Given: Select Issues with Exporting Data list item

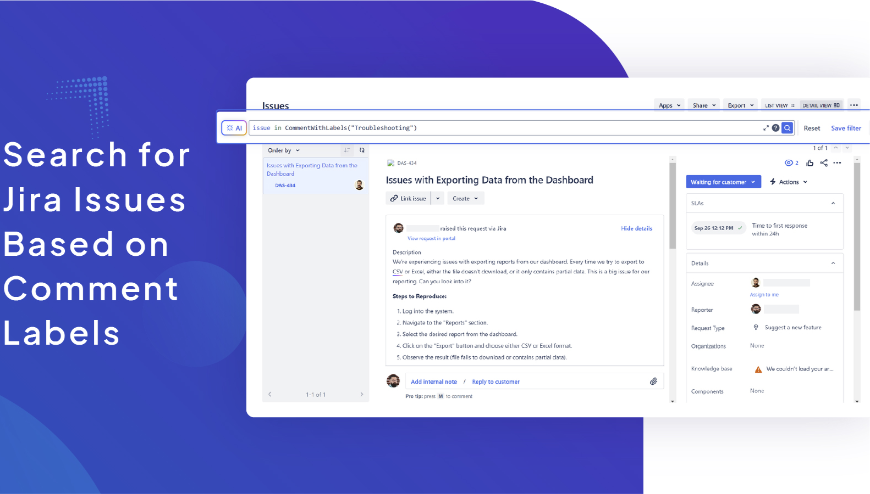Looking at the screenshot, I should point(316,176).
